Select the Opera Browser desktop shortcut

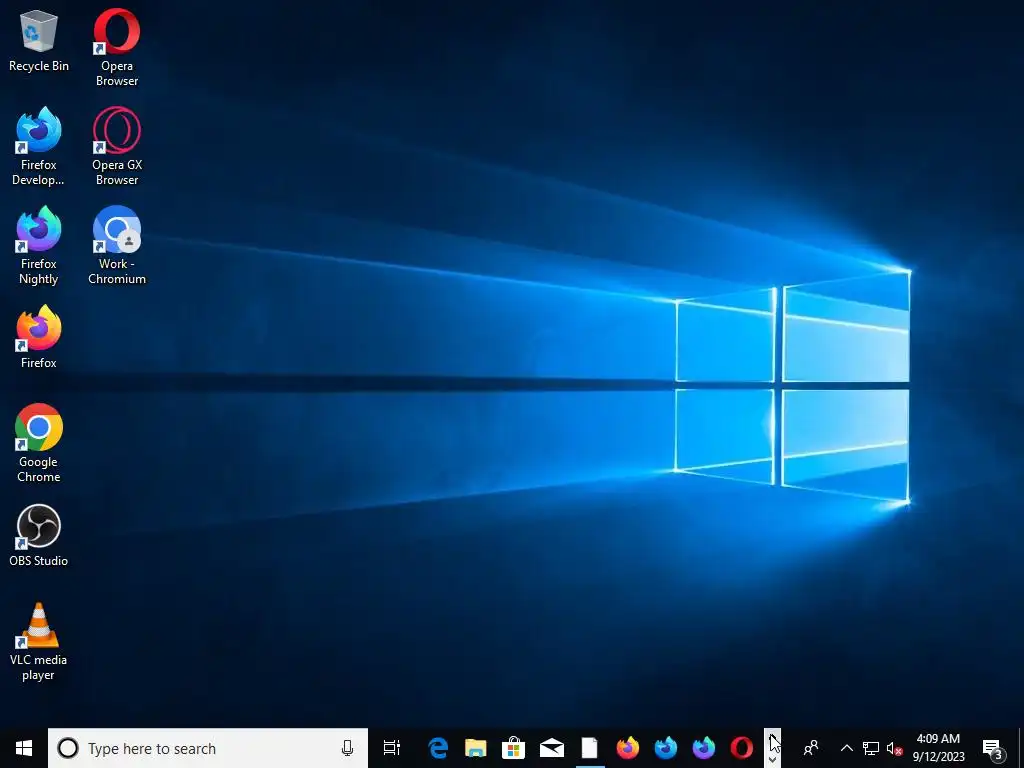117,47
